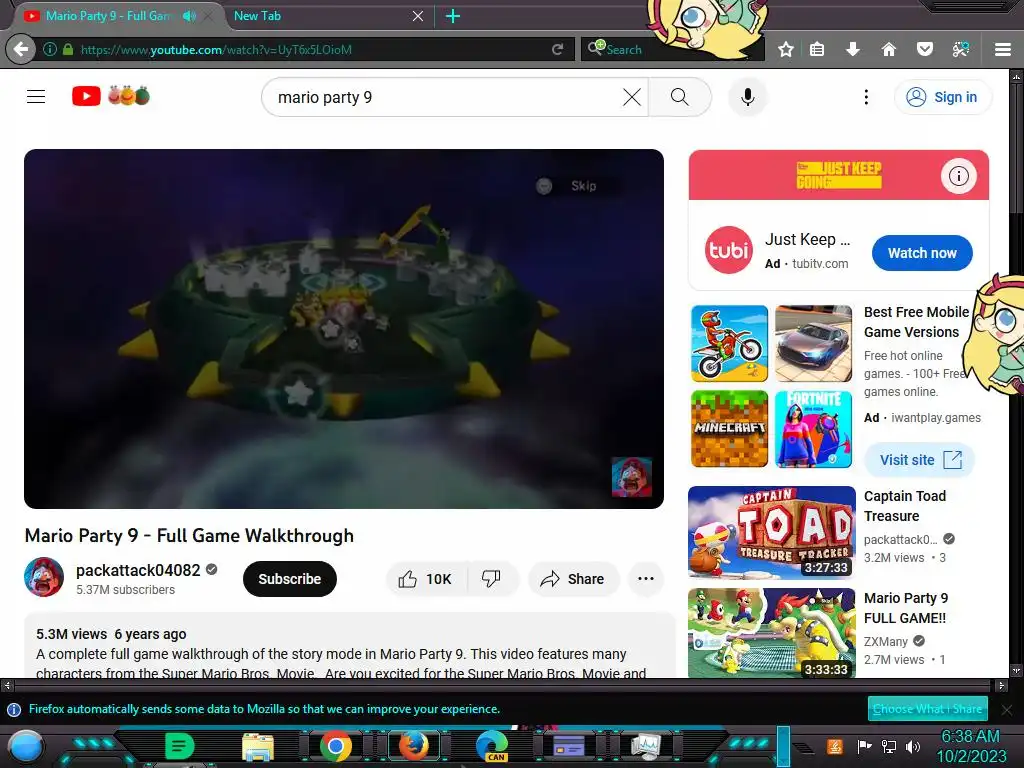Screen dimensions: 1024x768
Task: Dismiss the Firefox data notification bar
Action: (1006, 709)
